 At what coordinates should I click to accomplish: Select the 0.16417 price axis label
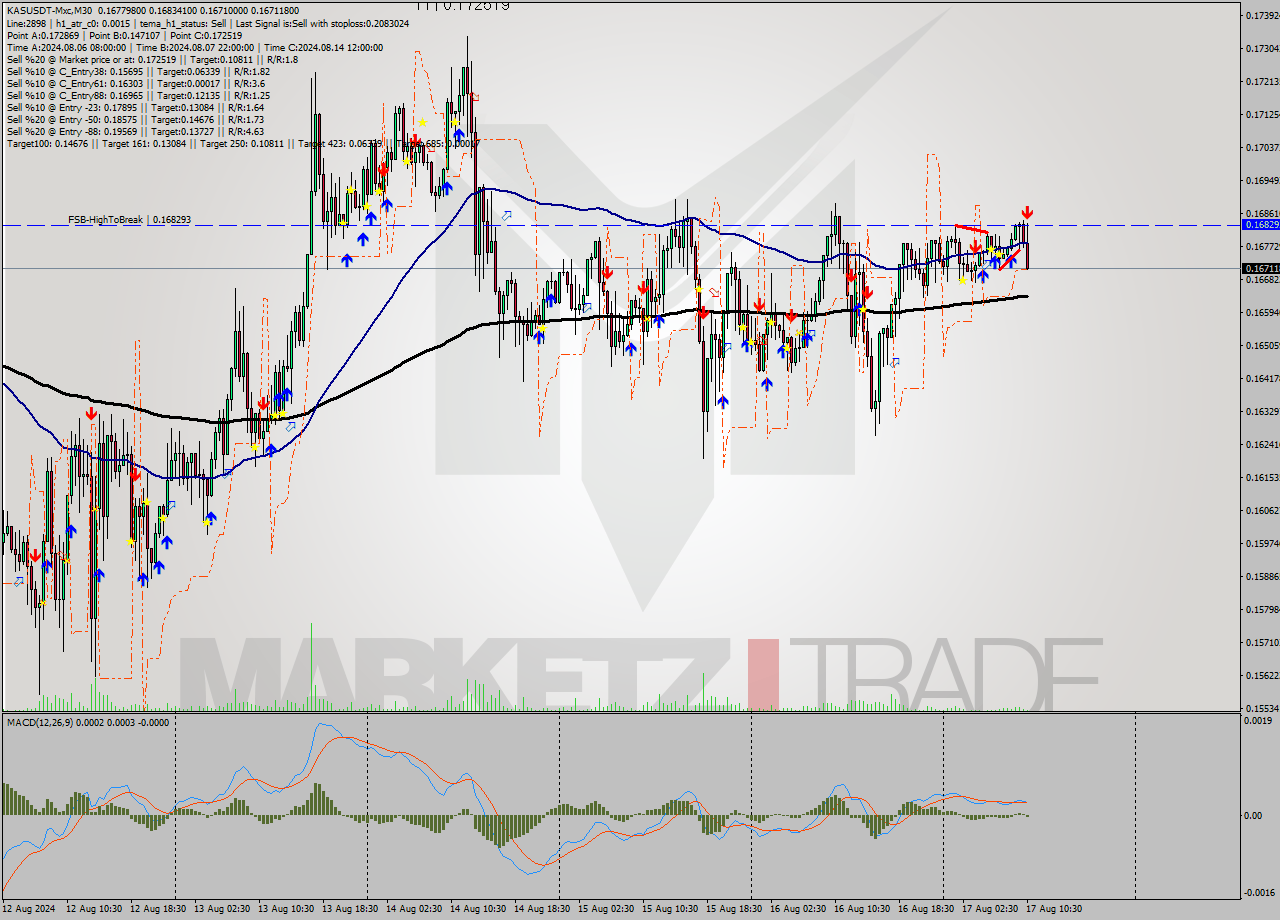pos(1261,378)
